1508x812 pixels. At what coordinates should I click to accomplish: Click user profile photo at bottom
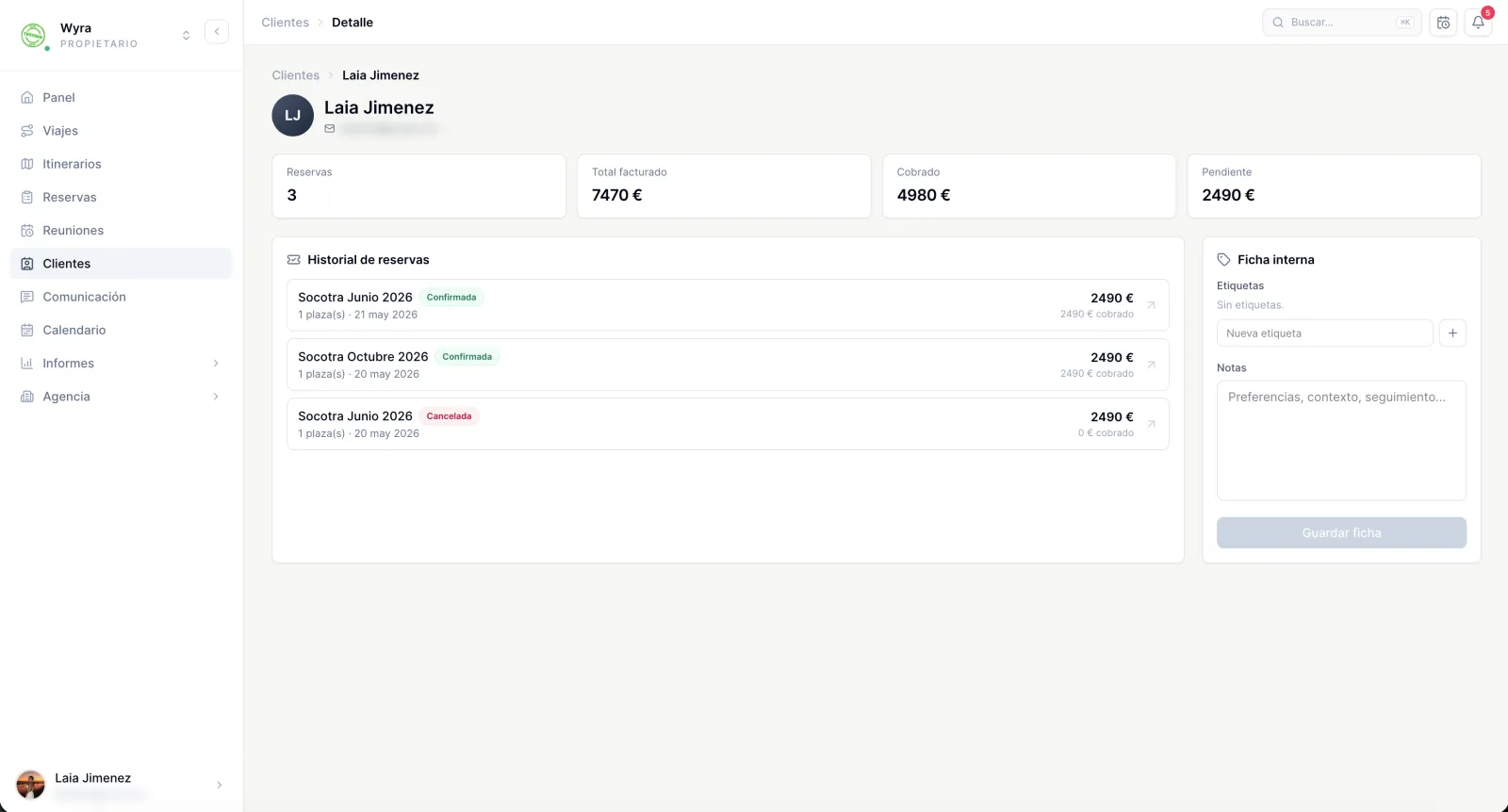pyautogui.click(x=31, y=785)
